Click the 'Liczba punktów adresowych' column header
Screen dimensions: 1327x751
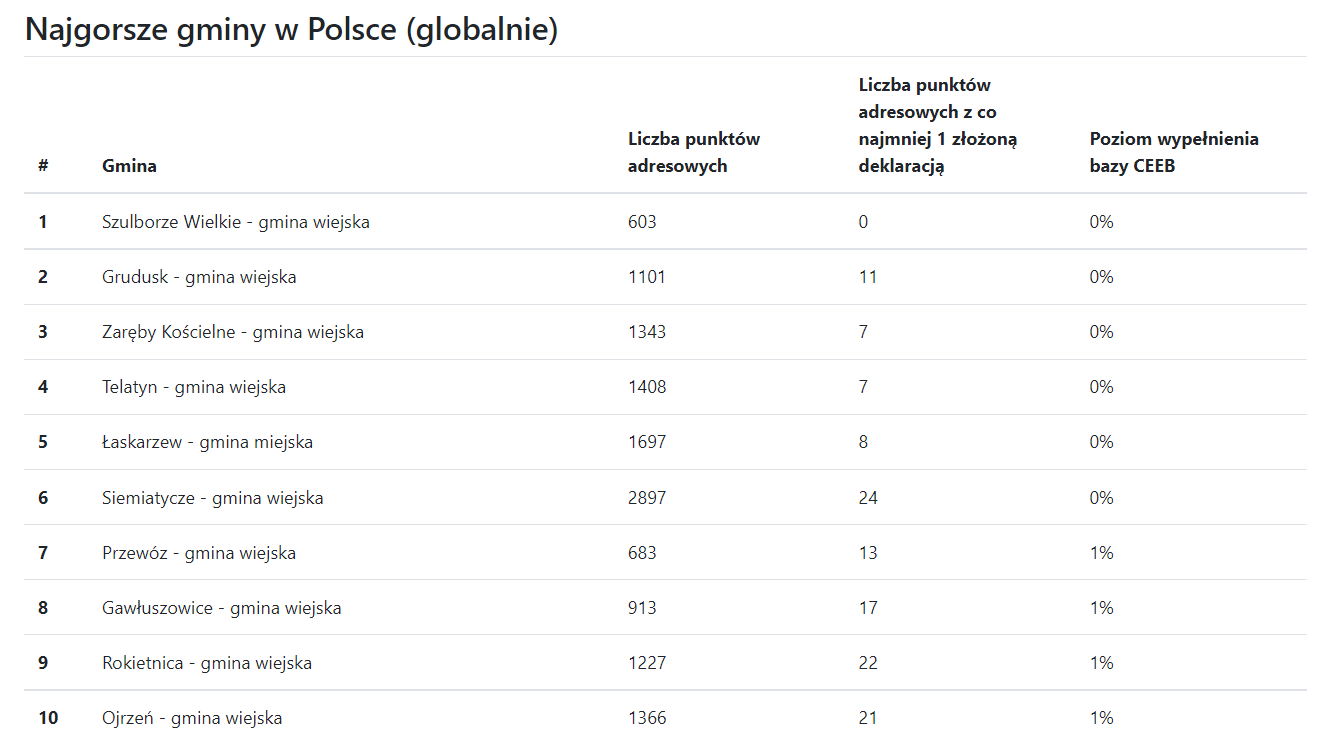(693, 152)
